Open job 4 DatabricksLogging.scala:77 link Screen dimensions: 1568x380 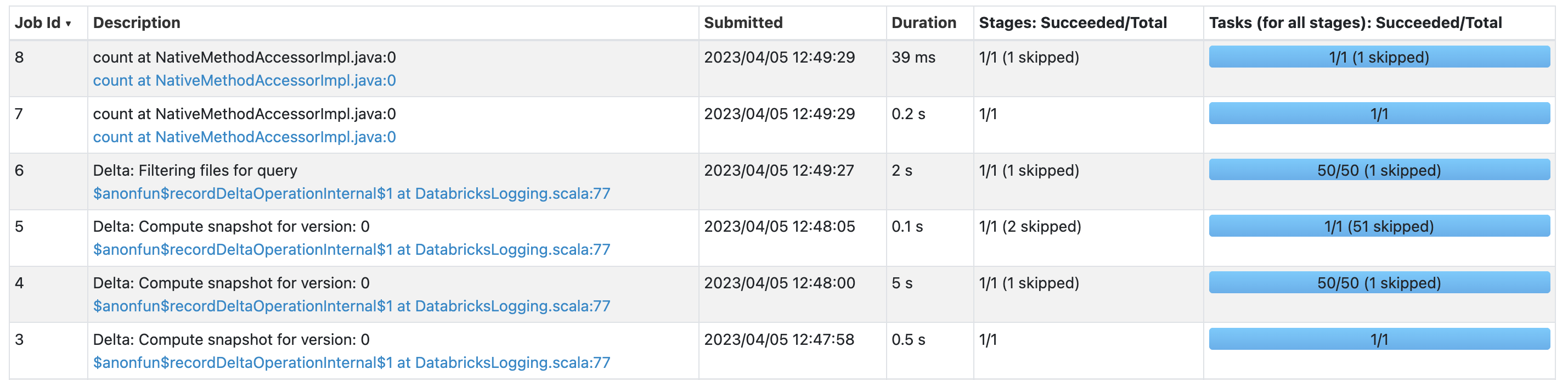(351, 306)
